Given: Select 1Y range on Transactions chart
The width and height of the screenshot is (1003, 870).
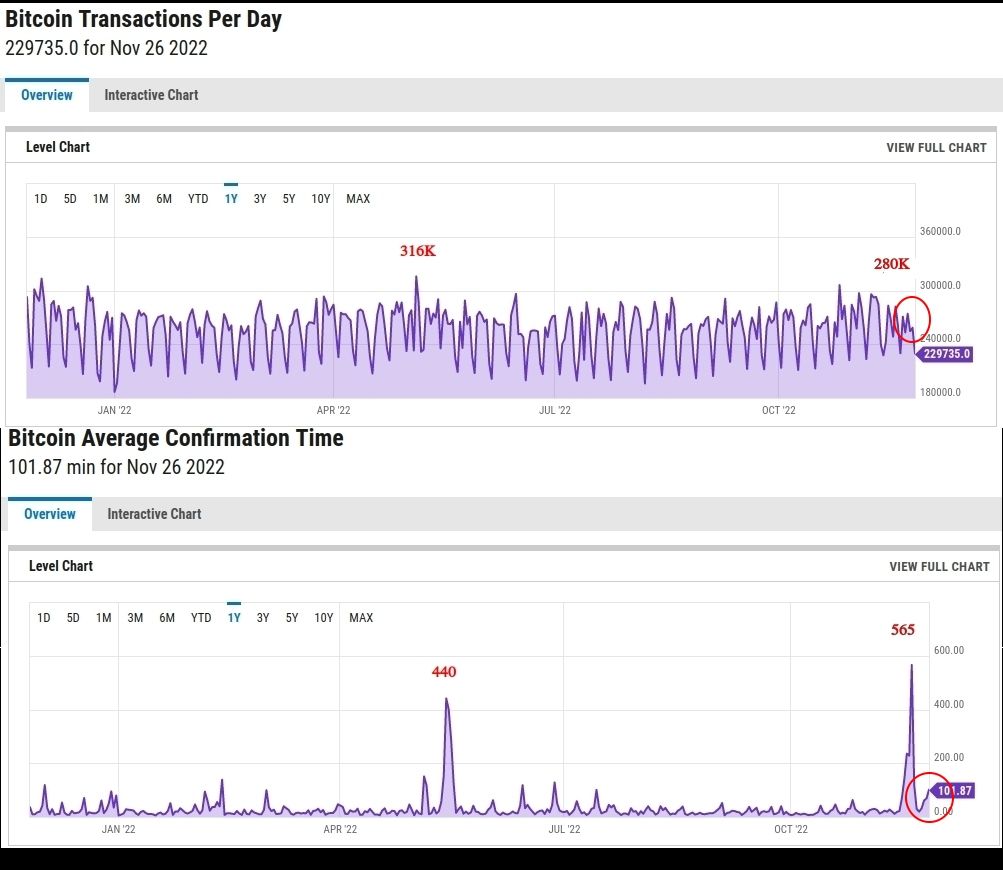Looking at the screenshot, I should click(231, 199).
